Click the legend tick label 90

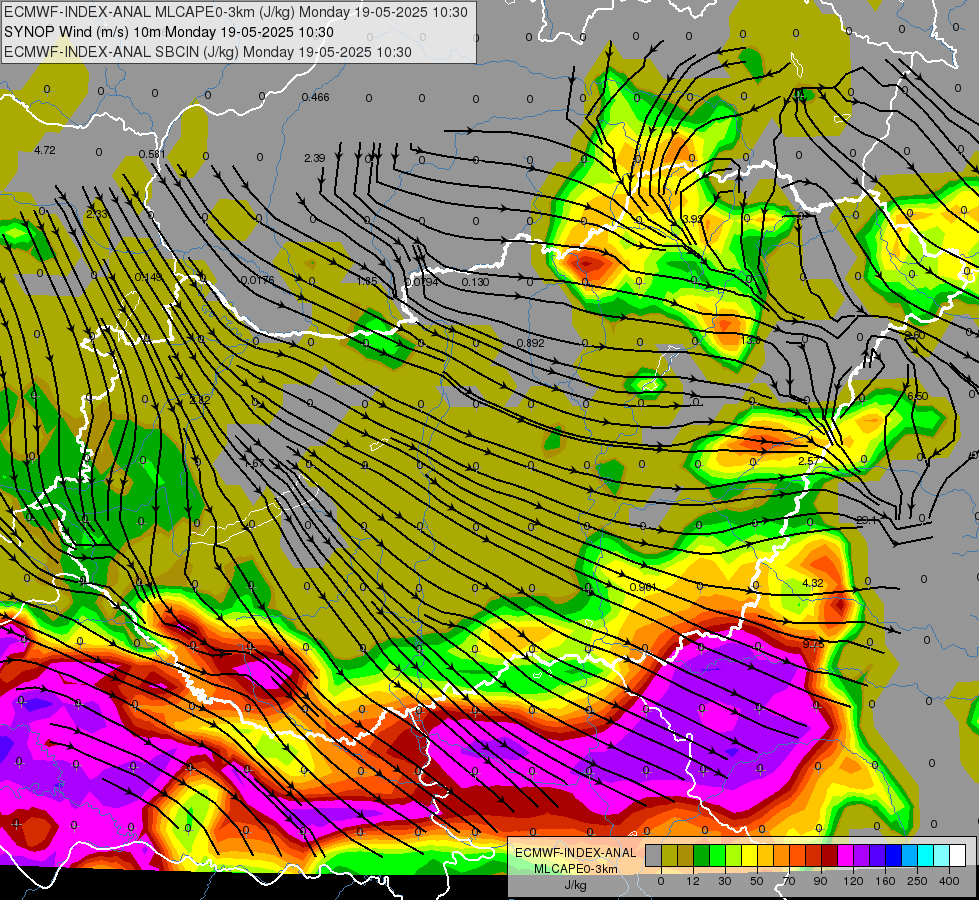820,881
